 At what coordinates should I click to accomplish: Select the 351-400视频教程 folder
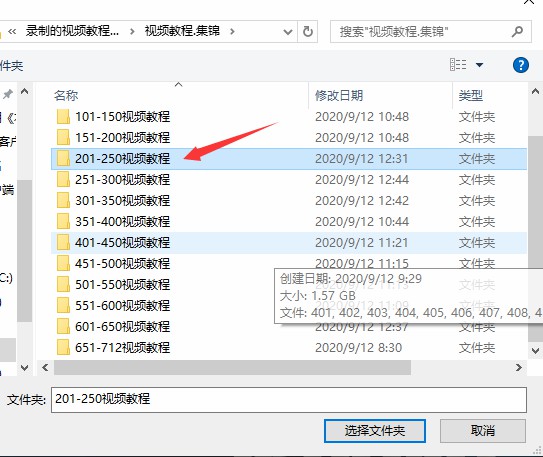pos(289,222)
